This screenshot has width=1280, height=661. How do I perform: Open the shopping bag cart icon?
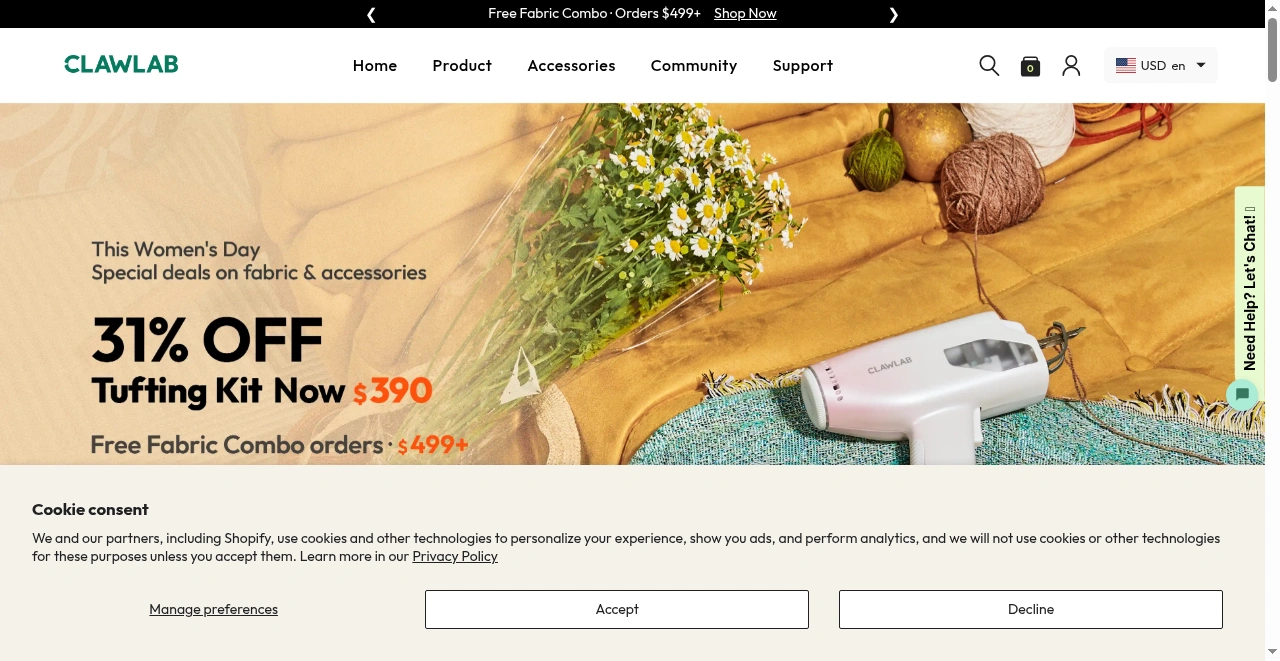(x=1030, y=66)
